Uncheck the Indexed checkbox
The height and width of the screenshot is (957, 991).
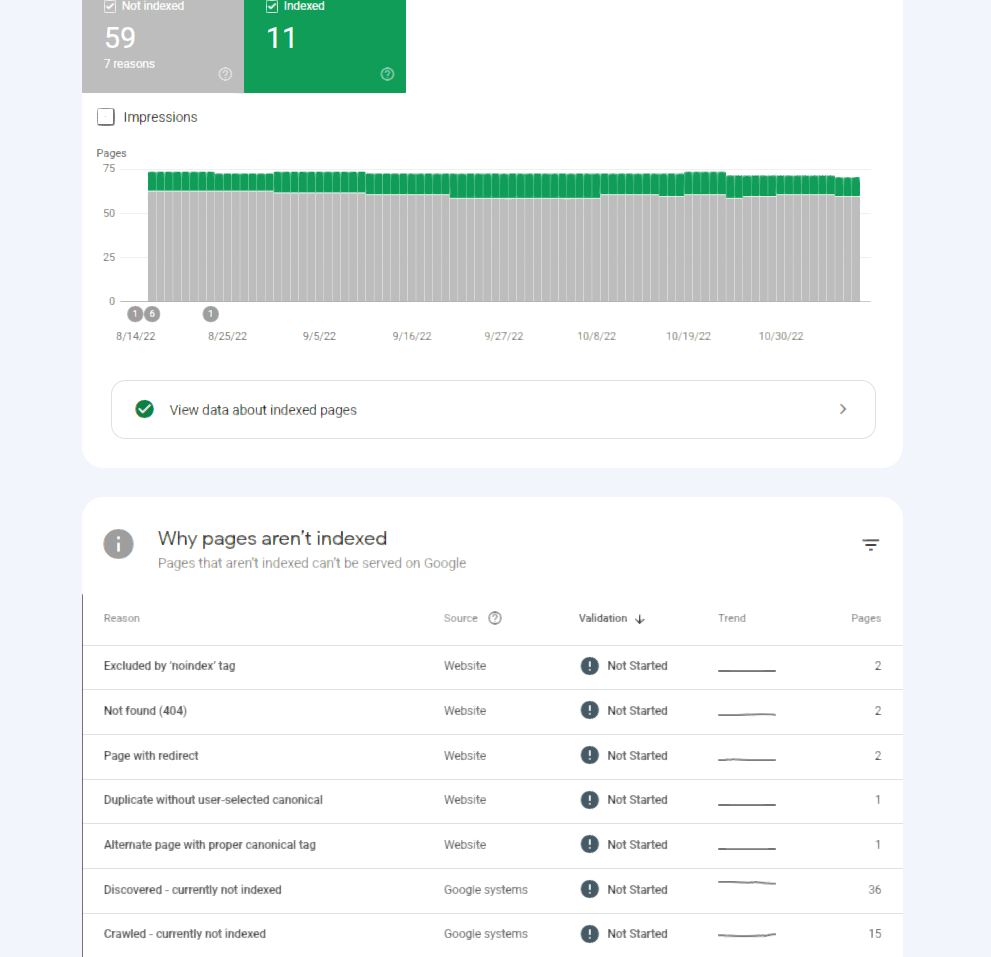click(x=272, y=6)
